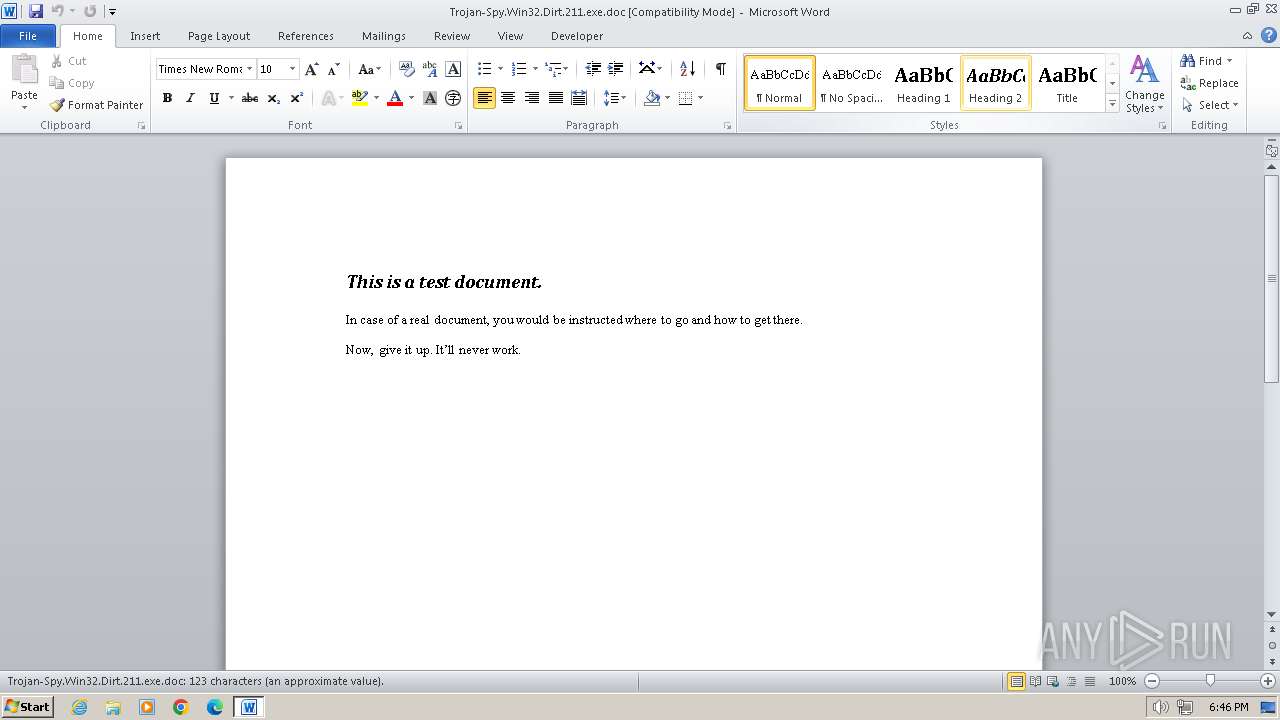Screen dimensions: 1280x720
Task: Click Text Highlight Color button
Action: pyautogui.click(x=360, y=98)
